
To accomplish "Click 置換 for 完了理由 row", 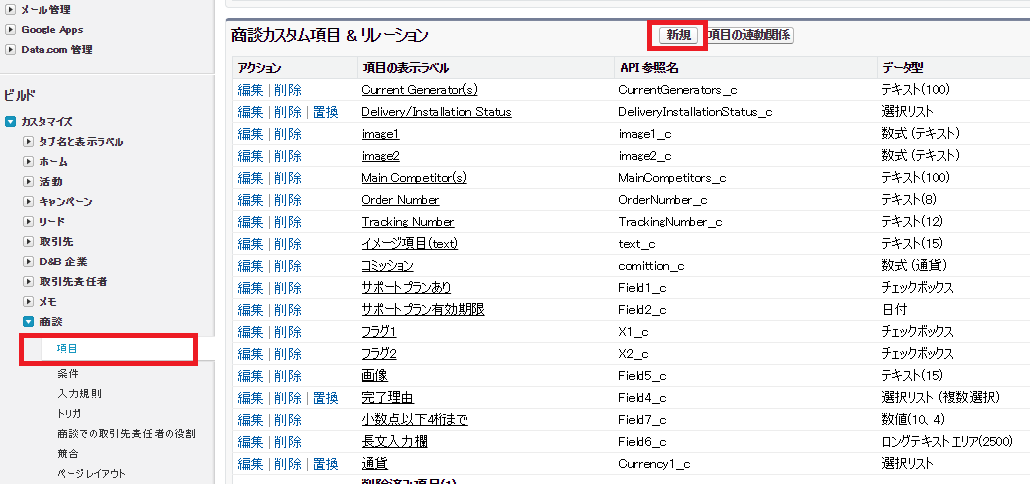I will (325, 398).
